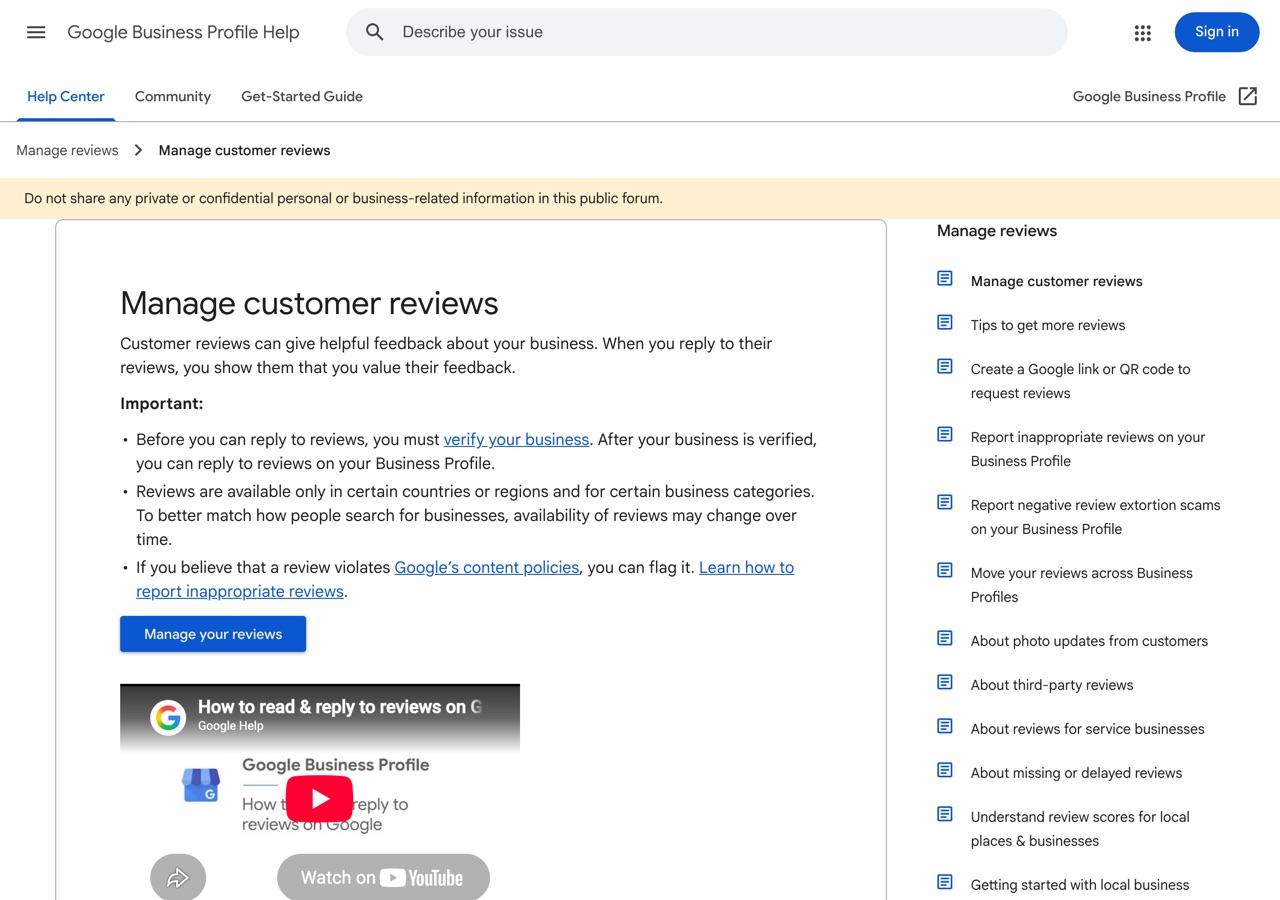1280x900 pixels.
Task: Switch to the Help Center tab
Action: [x=66, y=97]
